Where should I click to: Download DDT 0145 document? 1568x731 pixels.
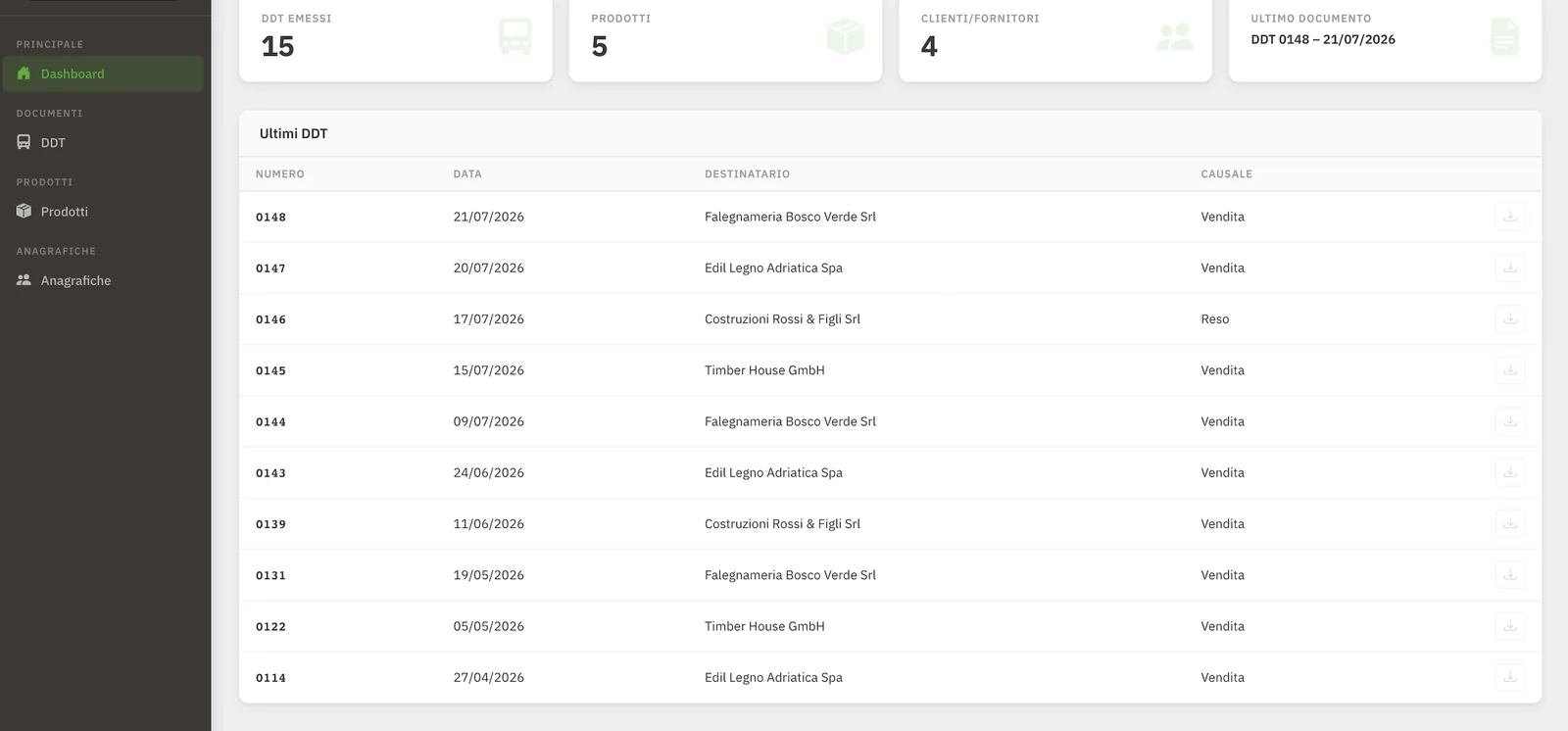click(x=1510, y=370)
